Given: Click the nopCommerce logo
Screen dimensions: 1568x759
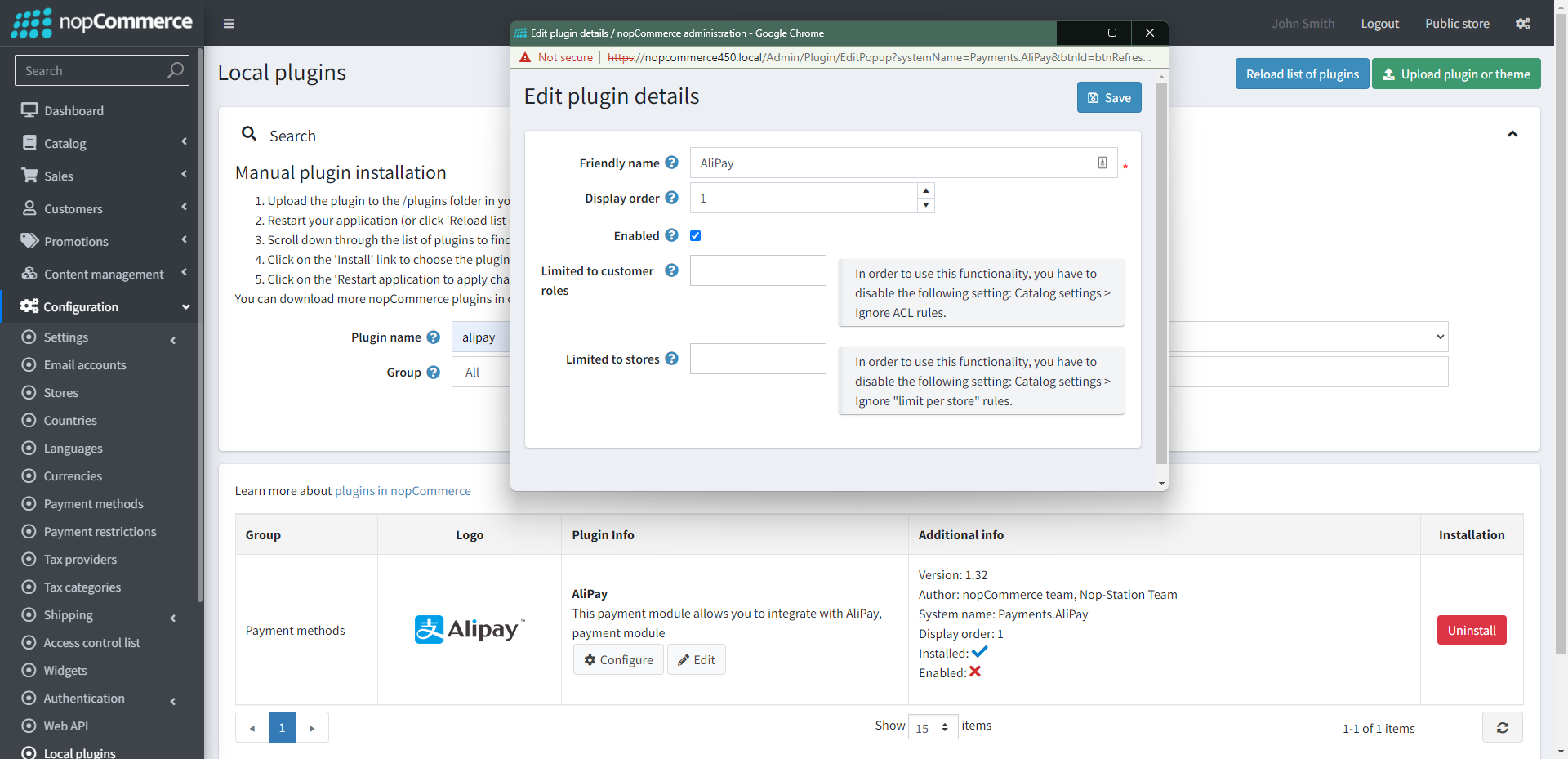Looking at the screenshot, I should (x=101, y=23).
